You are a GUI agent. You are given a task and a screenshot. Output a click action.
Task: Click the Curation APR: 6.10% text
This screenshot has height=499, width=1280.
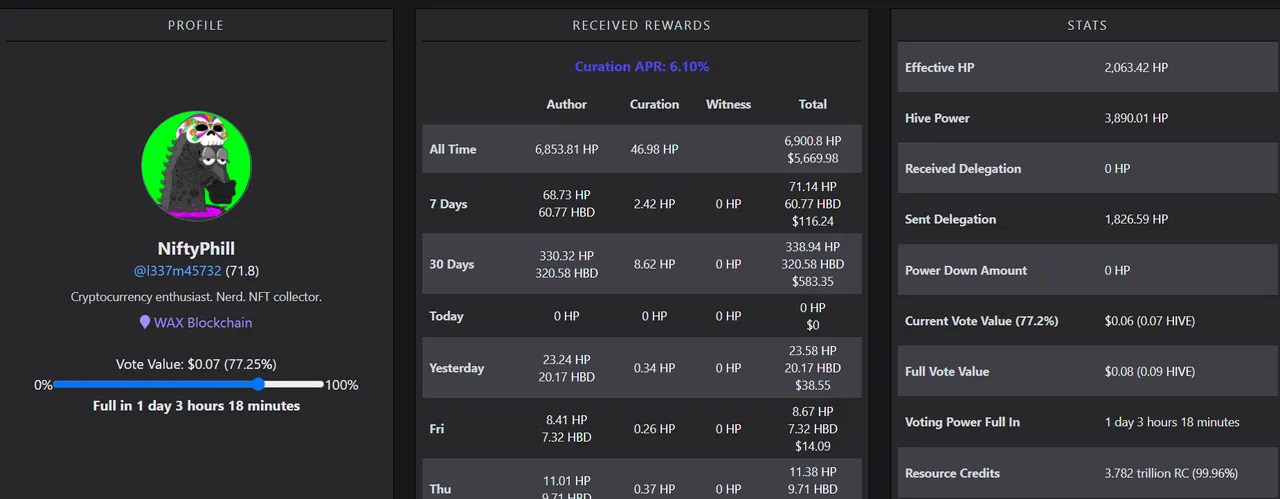point(642,67)
